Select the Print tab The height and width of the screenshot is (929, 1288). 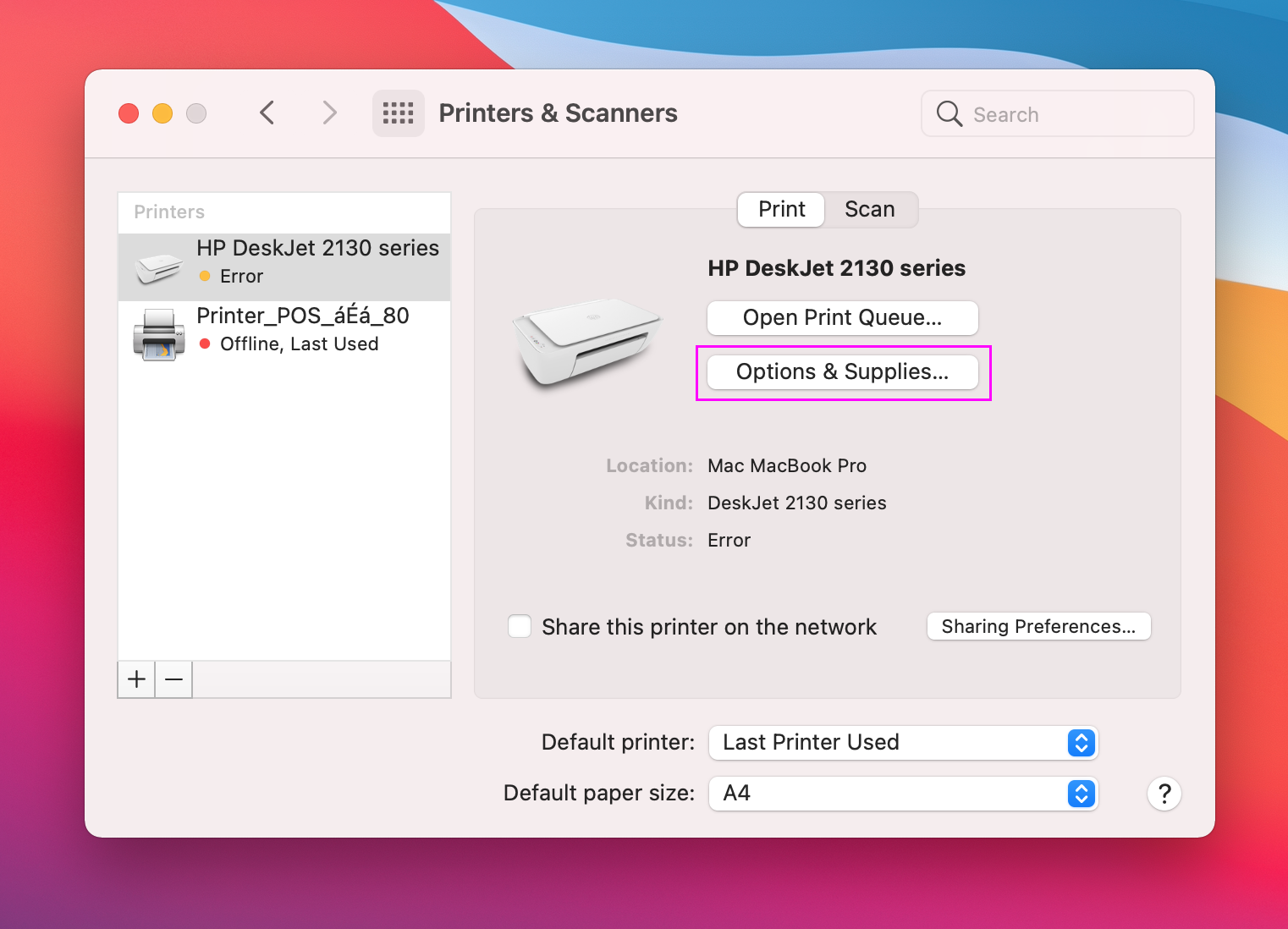781,210
